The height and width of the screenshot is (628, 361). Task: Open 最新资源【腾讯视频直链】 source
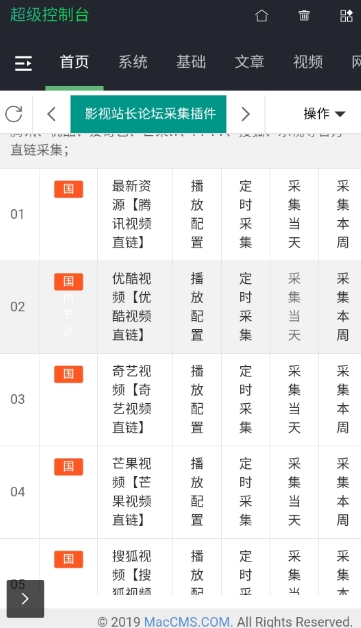point(132,214)
